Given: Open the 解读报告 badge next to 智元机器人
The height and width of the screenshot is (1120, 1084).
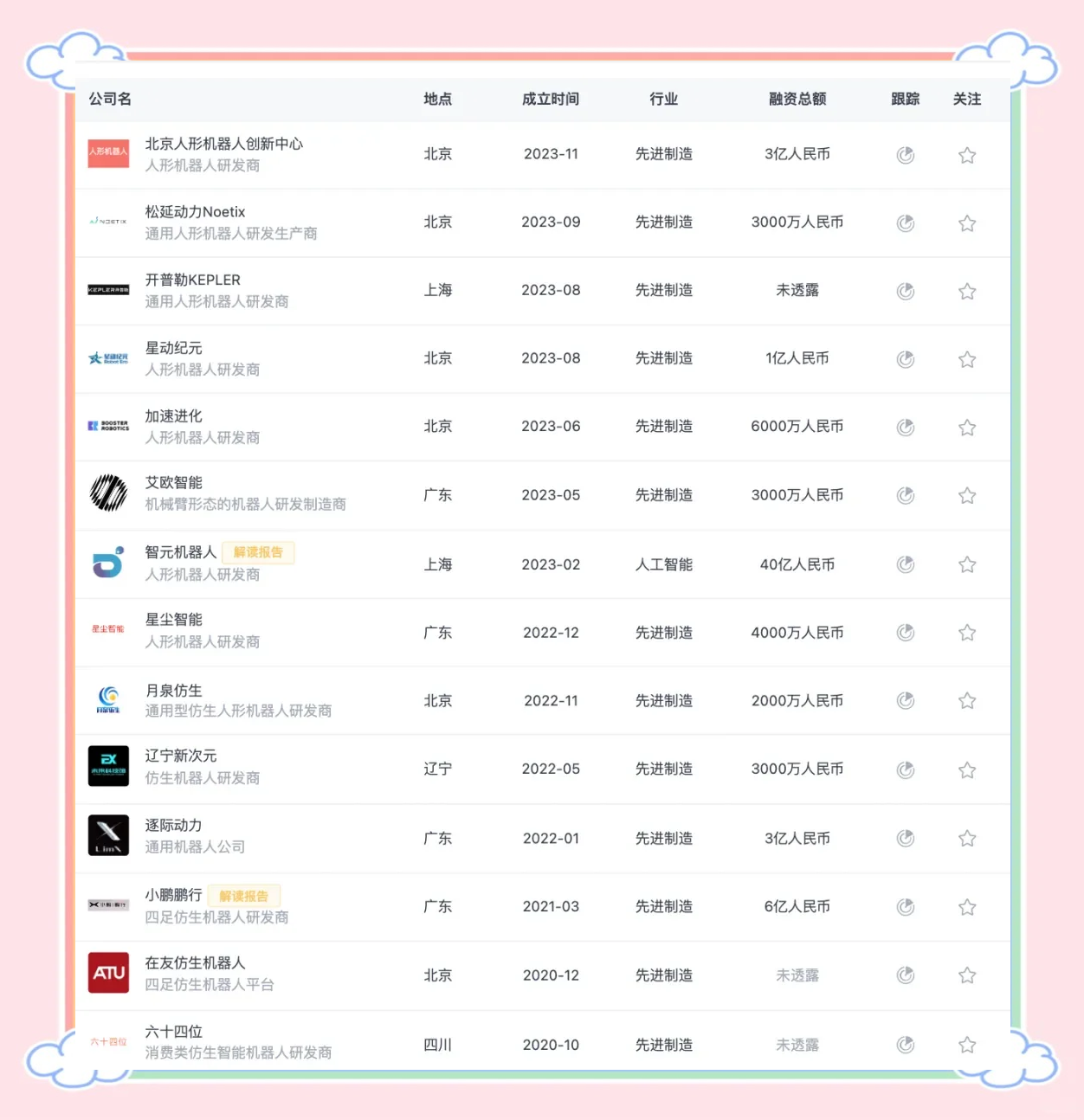Looking at the screenshot, I should tap(258, 552).
